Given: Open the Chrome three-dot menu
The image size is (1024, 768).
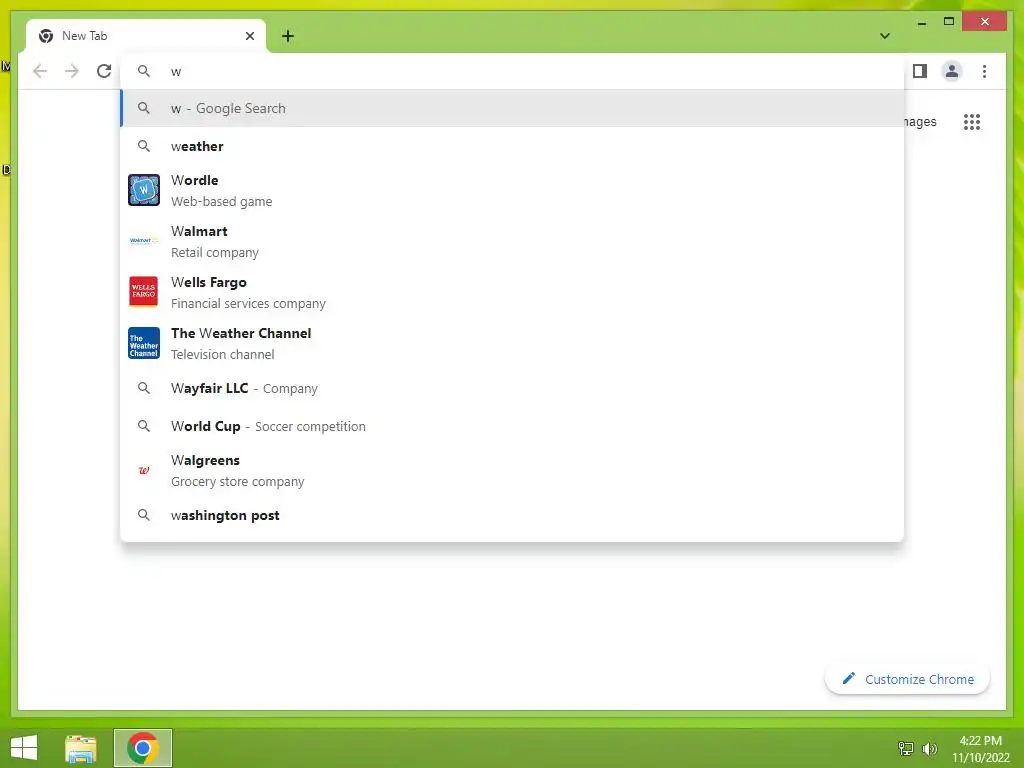Looking at the screenshot, I should (x=984, y=71).
